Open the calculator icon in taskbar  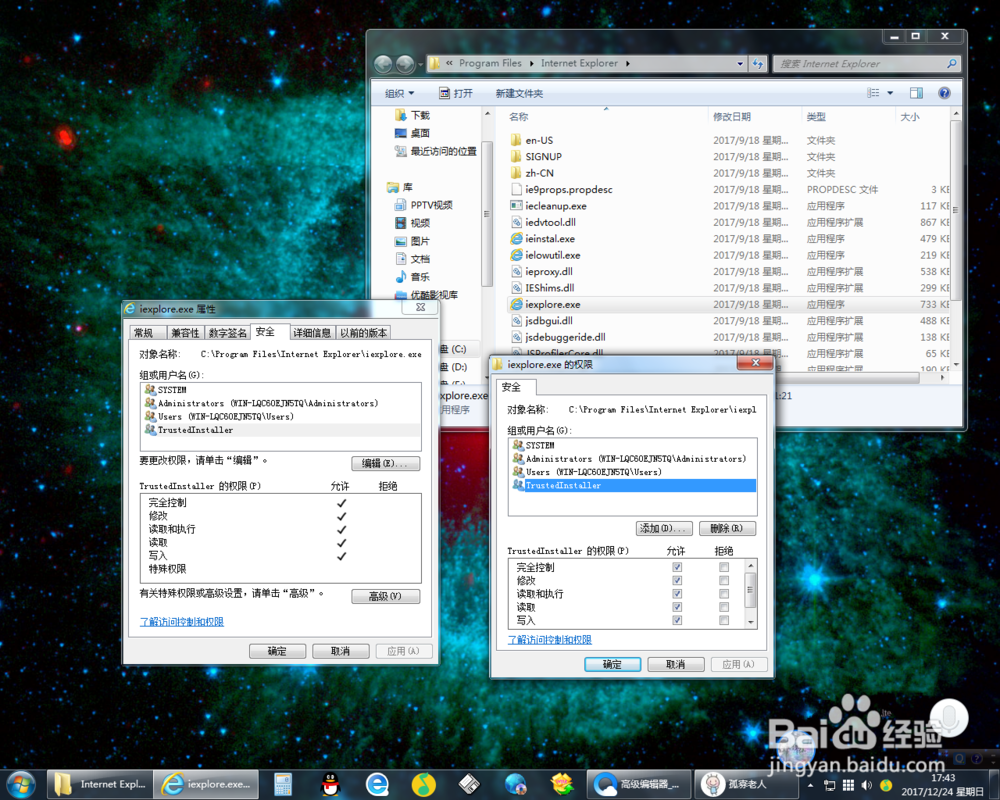pyautogui.click(x=283, y=784)
